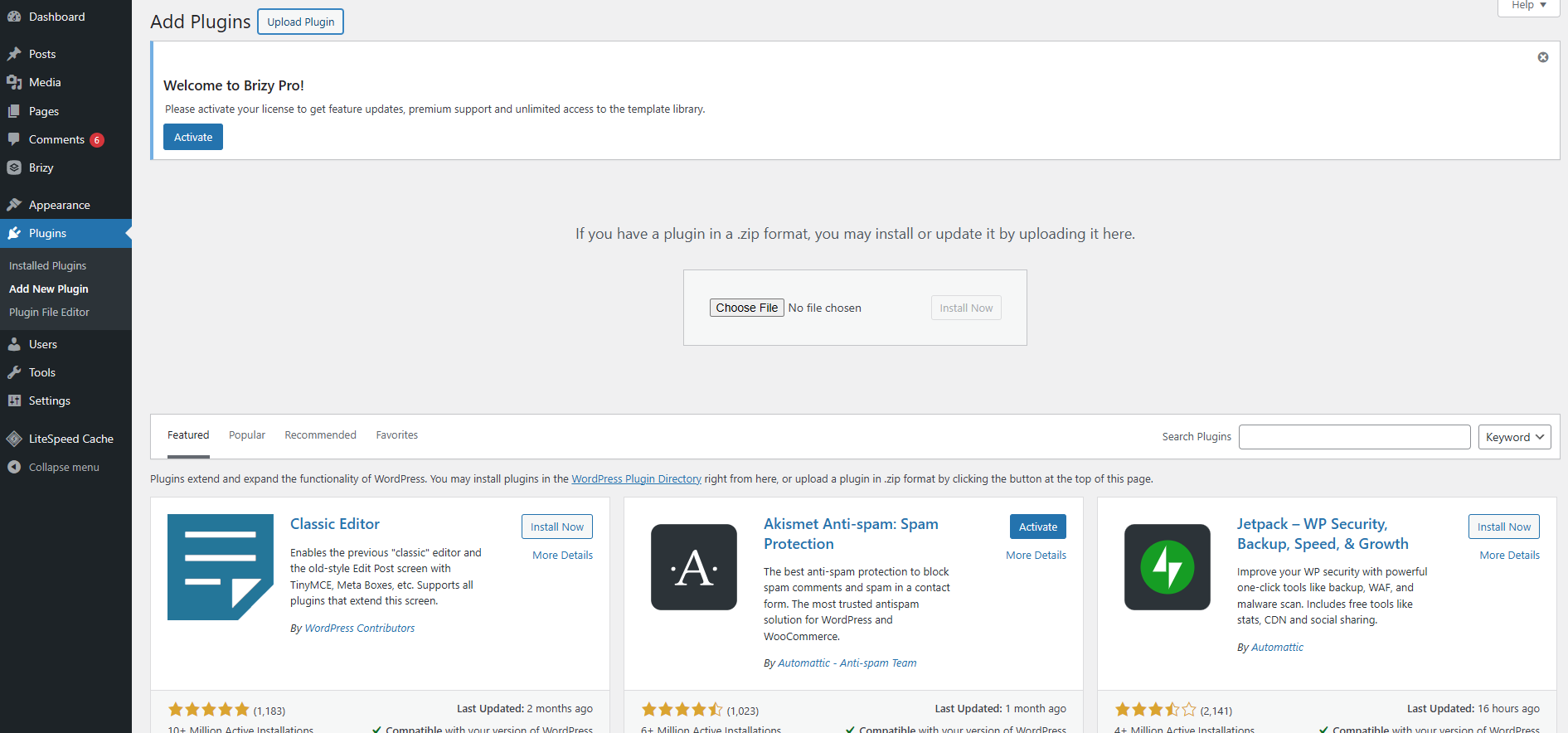Open the Jetpack plugin title link
The width and height of the screenshot is (1568, 733).
(1323, 534)
